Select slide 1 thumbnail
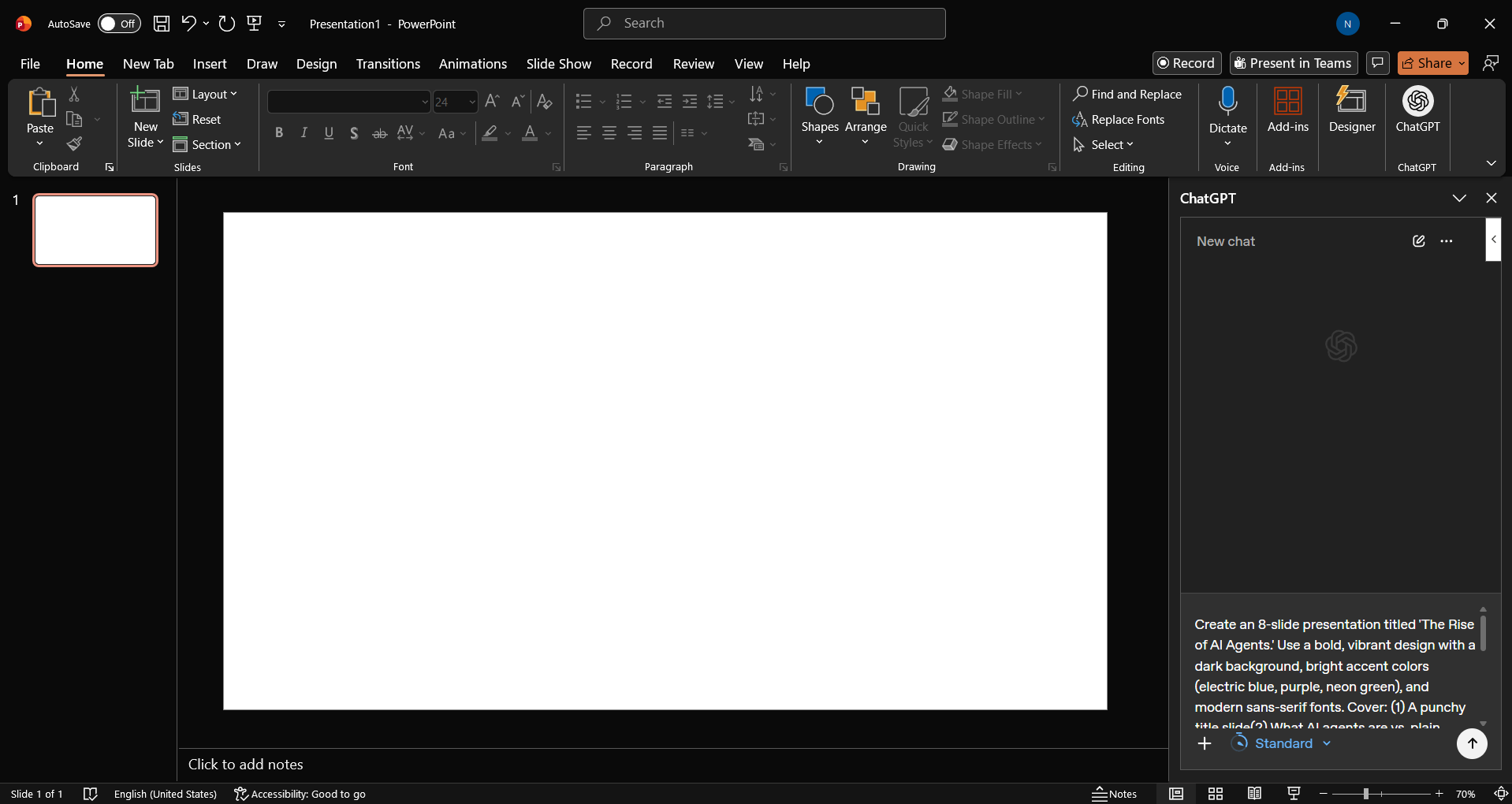Viewport: 1512px width, 804px height. tap(95, 230)
